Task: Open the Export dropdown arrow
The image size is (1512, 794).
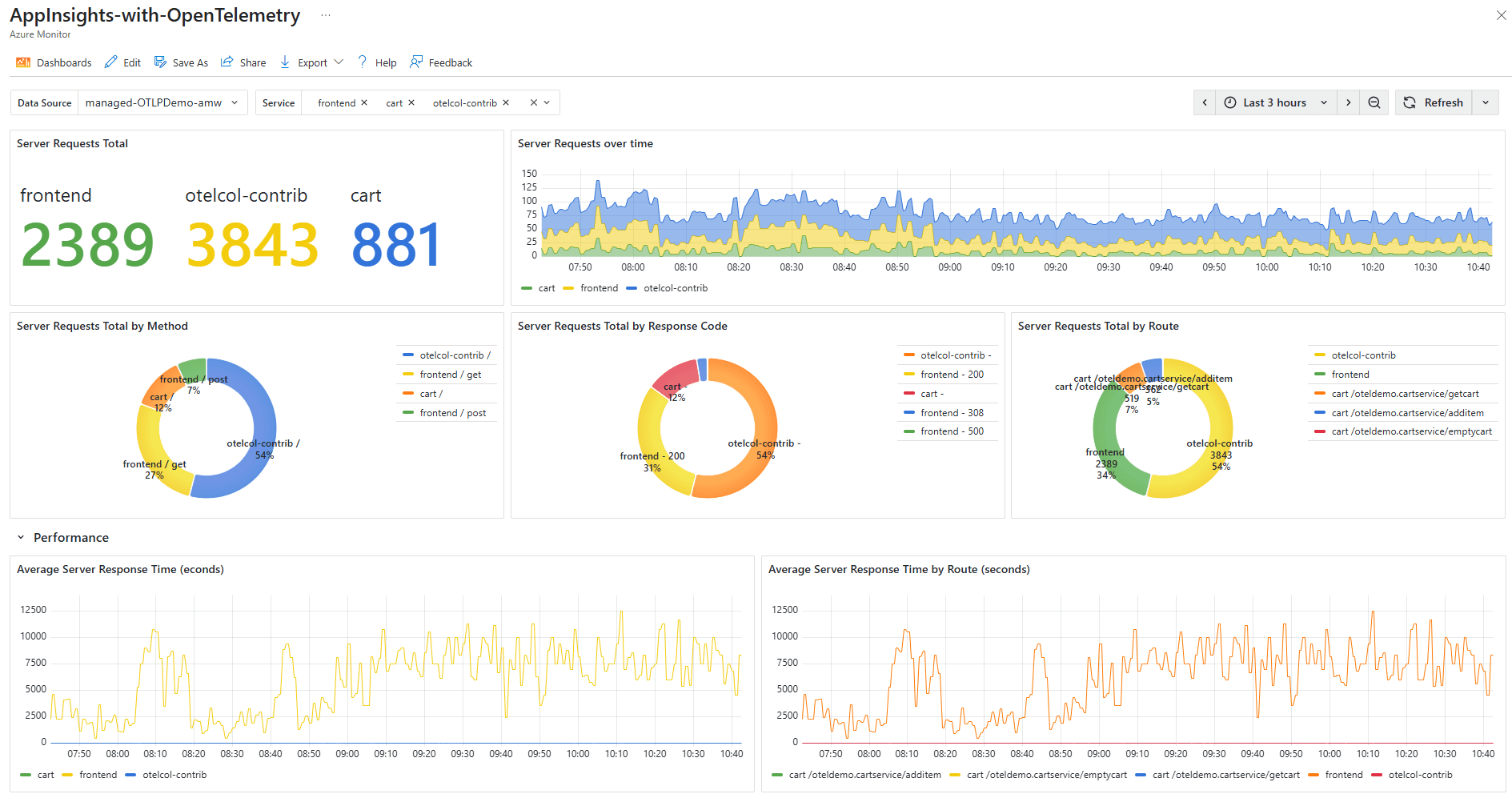Action: coord(339,62)
